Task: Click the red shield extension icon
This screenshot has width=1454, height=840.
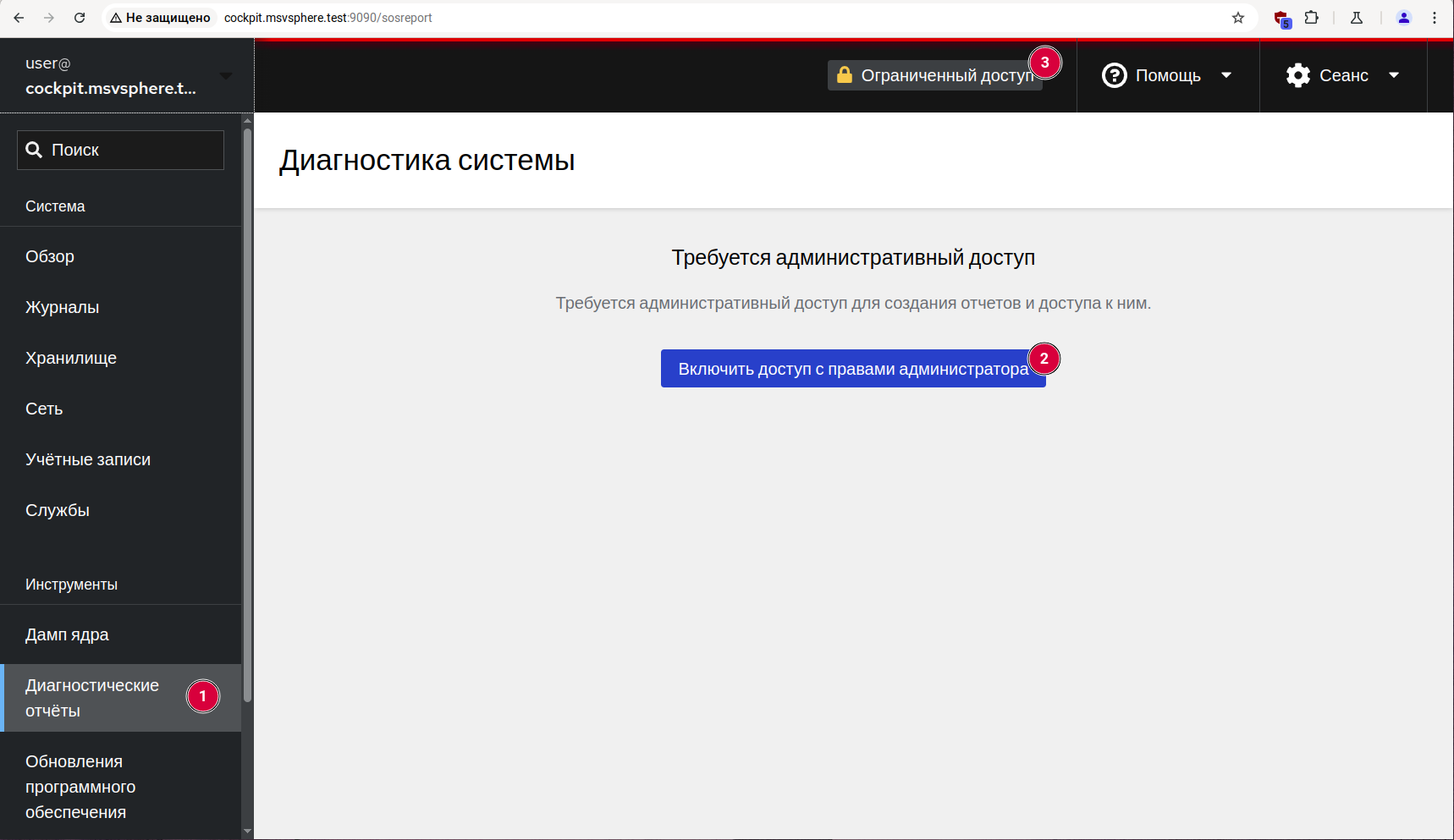Action: tap(1281, 19)
